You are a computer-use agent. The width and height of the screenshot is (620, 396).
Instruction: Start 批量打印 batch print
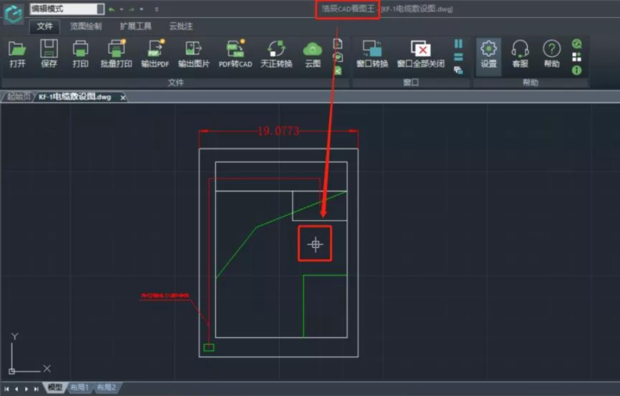(x=116, y=54)
